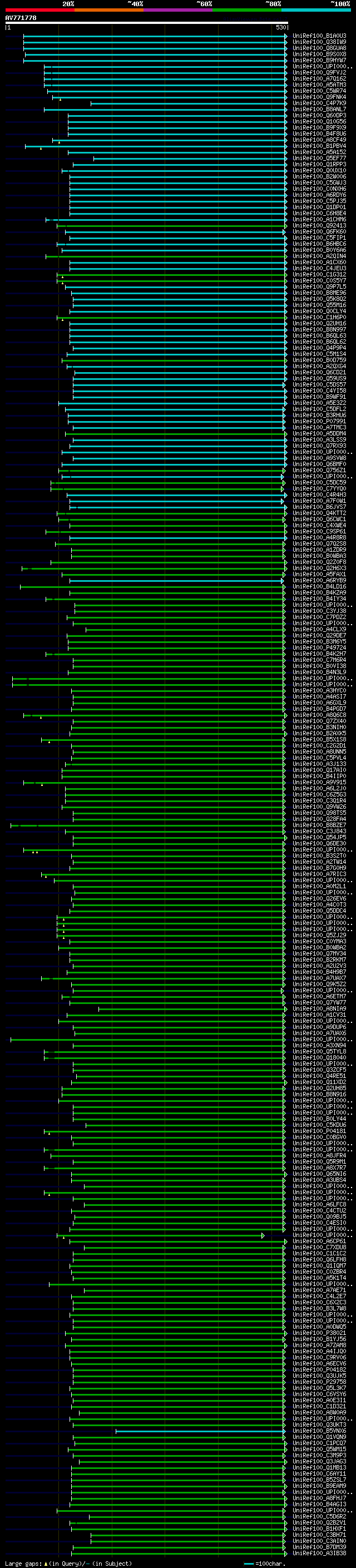Click the query end position label 530
356x1568 pixels.
[x=280, y=27]
